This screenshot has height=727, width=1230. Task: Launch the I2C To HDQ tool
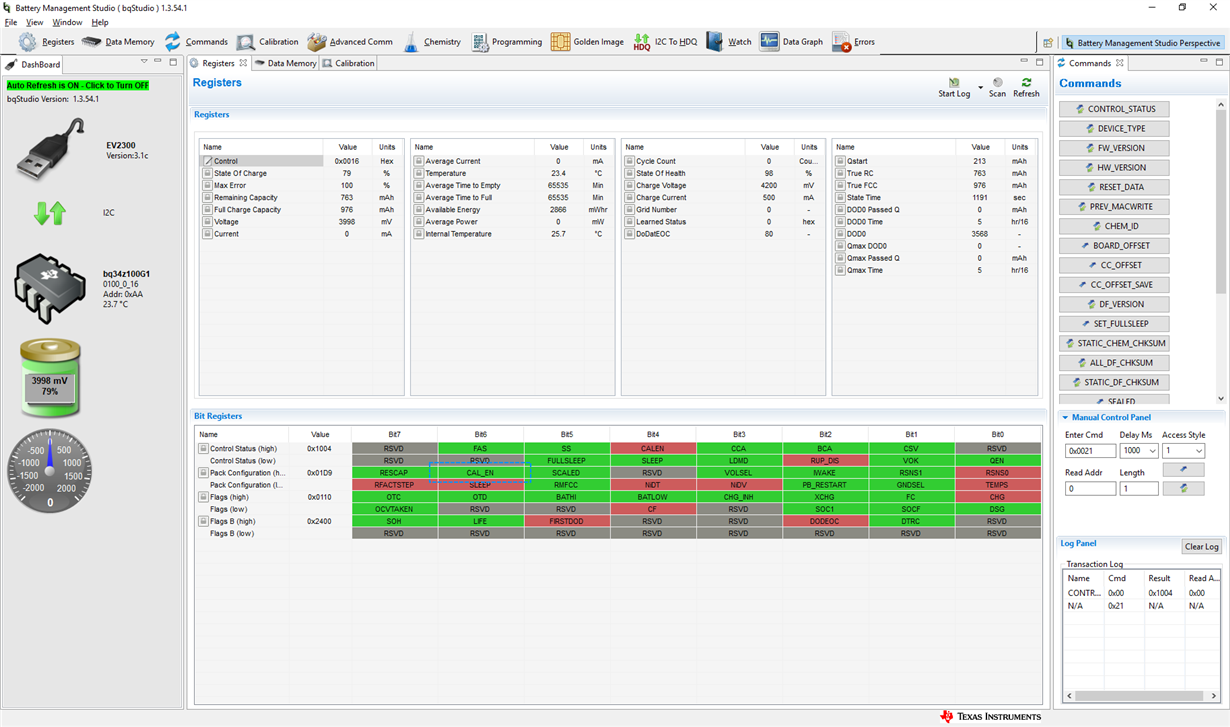point(665,42)
